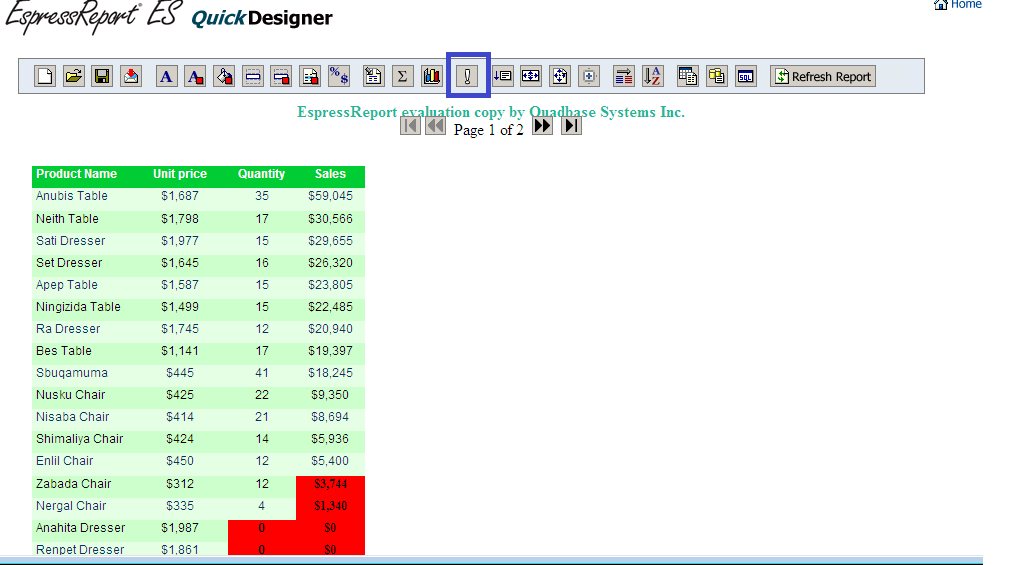The image size is (1017, 565).
Task: Click the Sales column header
Action: (x=330, y=174)
